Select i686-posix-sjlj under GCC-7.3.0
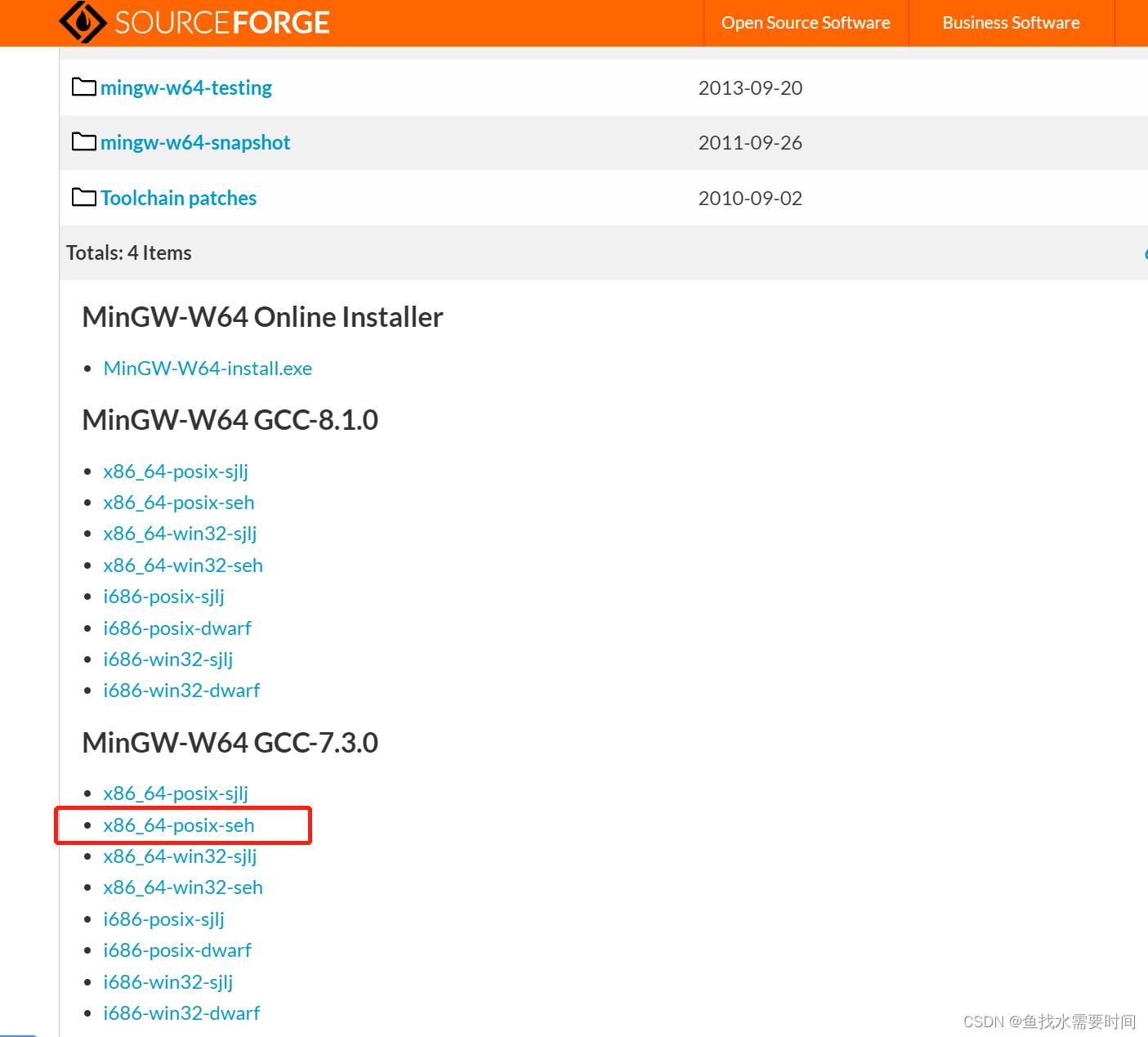1148x1037 pixels. (x=163, y=919)
